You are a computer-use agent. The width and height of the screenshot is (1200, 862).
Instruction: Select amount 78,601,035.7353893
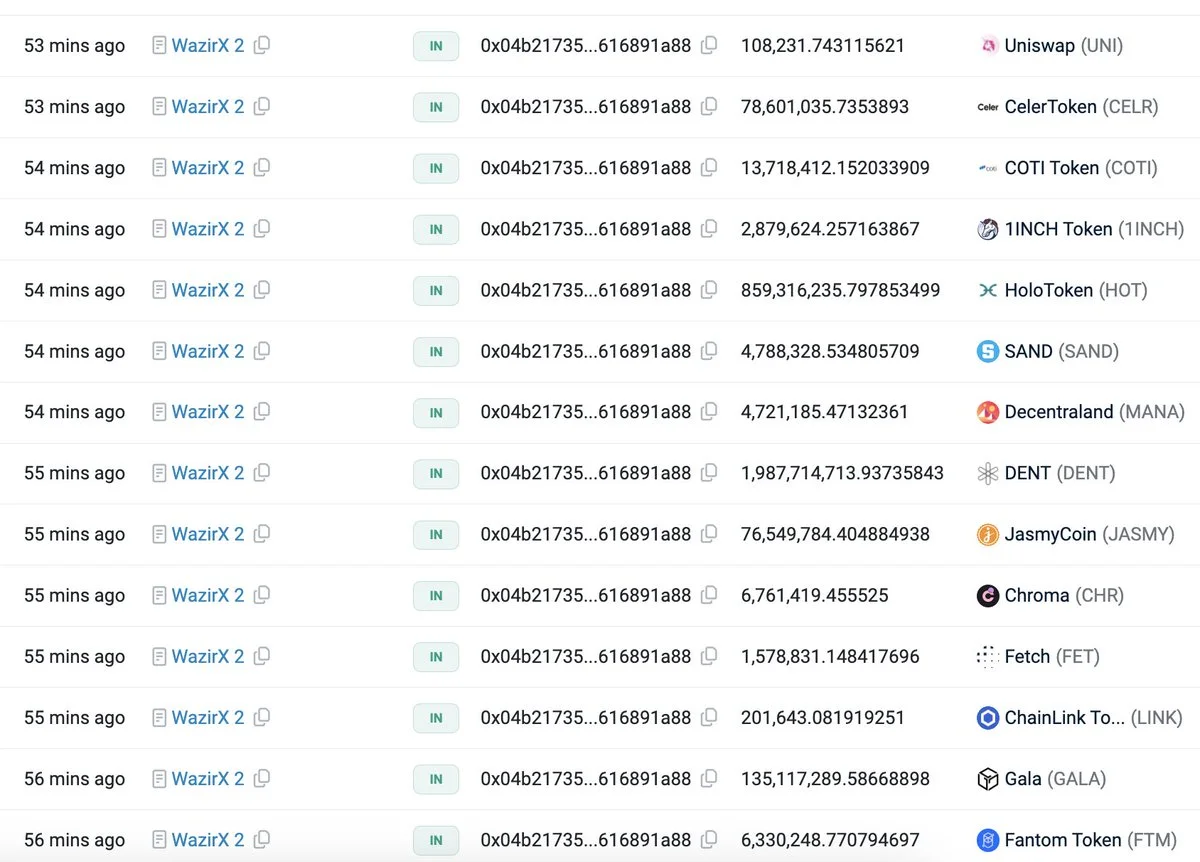825,106
